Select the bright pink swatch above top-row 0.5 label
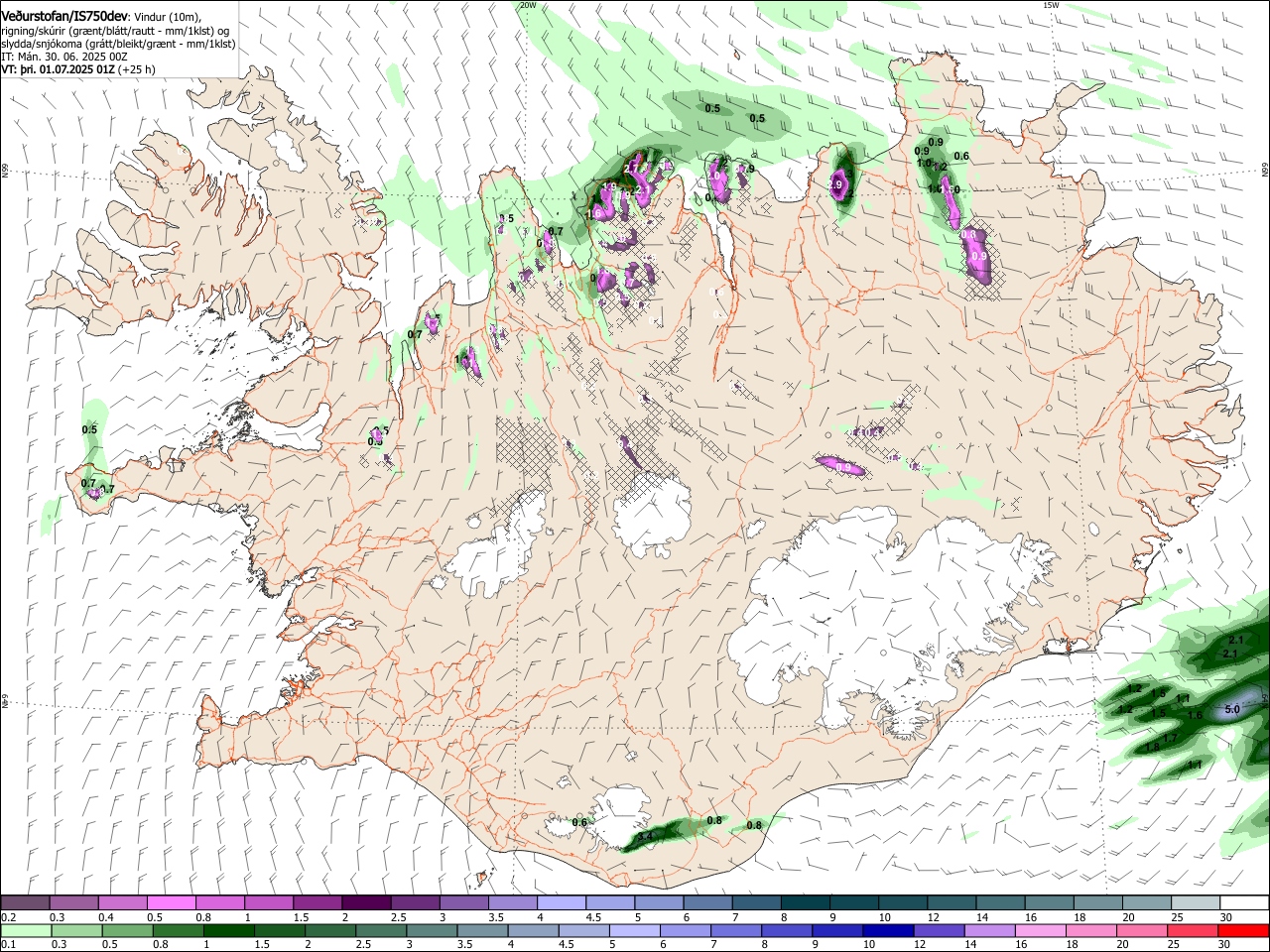Screen dimensions: 1270x952 point(171,903)
